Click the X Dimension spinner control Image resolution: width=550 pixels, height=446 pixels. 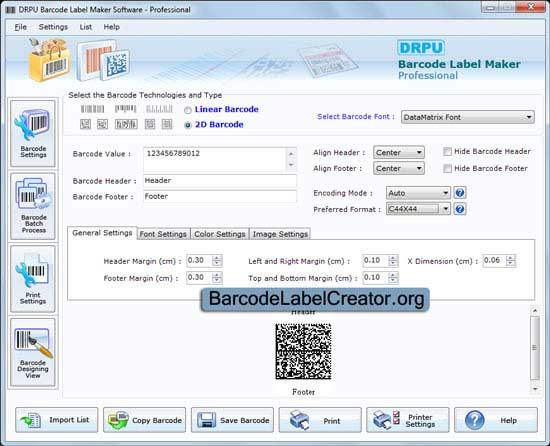(x=511, y=261)
